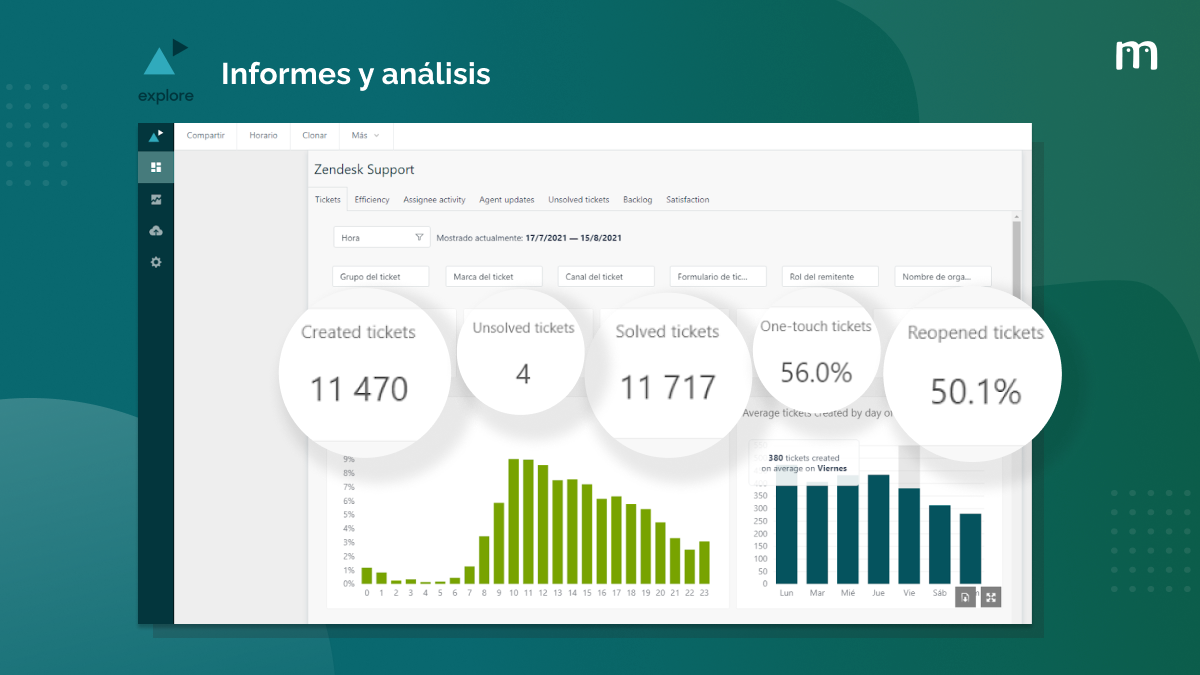Open the Marca del ticket filter
This screenshot has height=675, width=1200.
[x=494, y=277]
